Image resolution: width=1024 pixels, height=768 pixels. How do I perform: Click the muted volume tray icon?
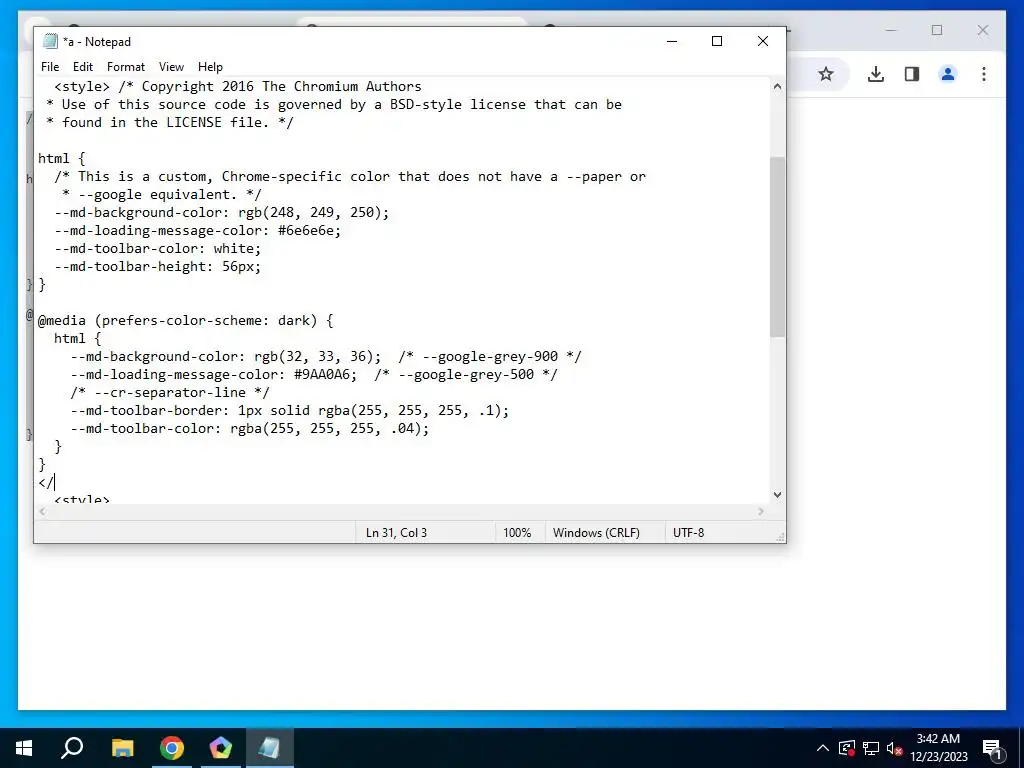coord(895,748)
